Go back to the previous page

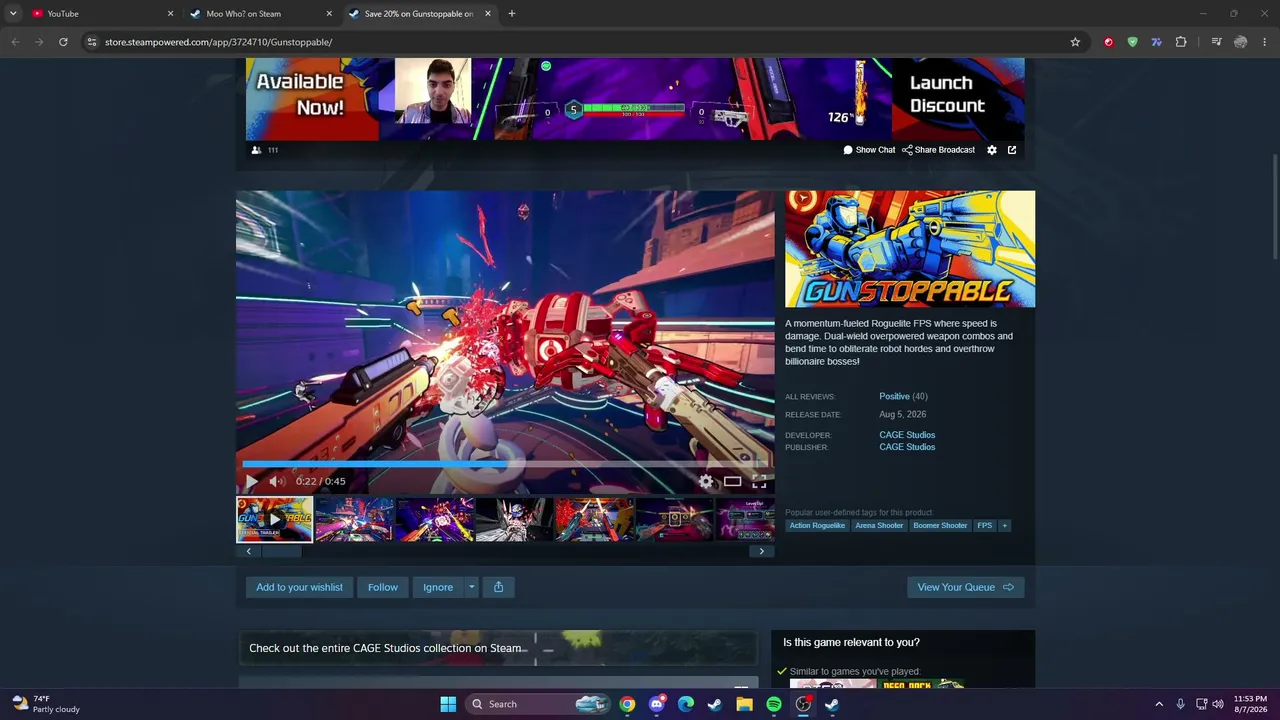pyautogui.click(x=15, y=42)
